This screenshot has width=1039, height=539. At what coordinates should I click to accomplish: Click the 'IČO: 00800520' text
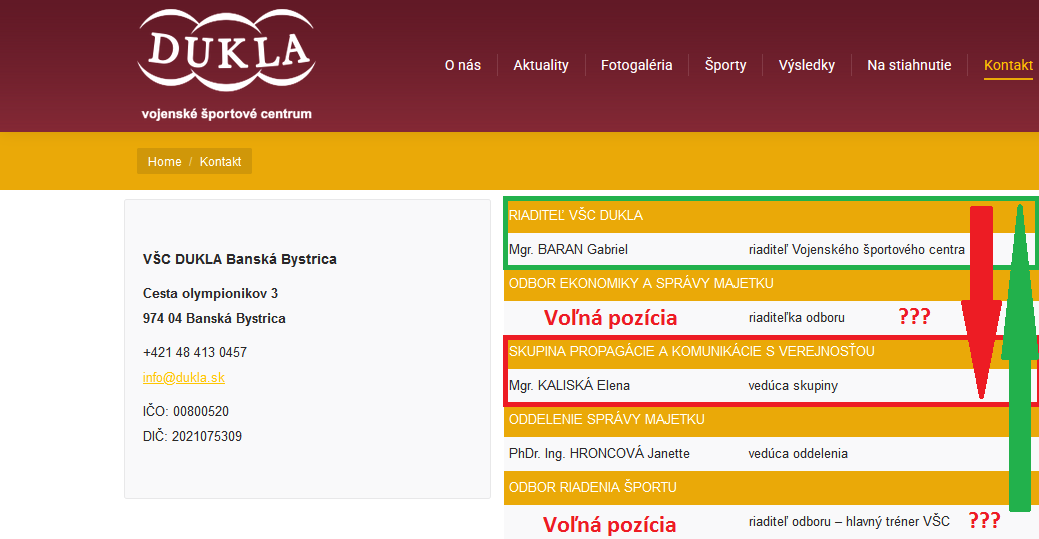point(186,411)
